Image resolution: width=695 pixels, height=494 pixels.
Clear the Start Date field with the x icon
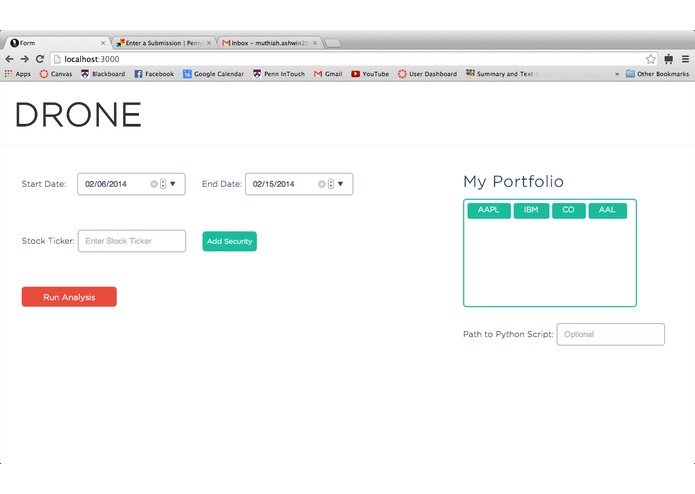pos(154,184)
